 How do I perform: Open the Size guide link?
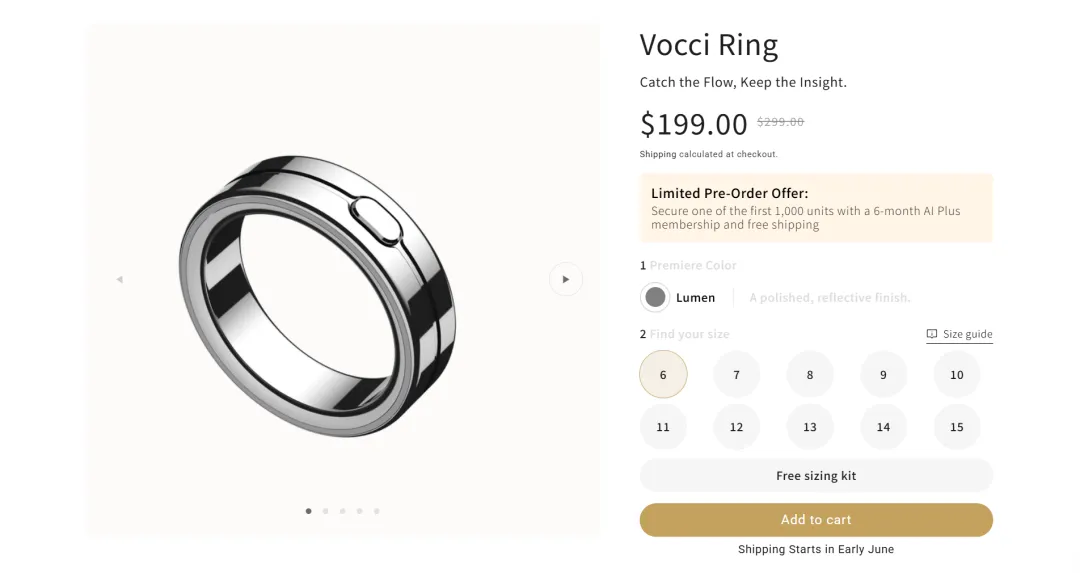(960, 334)
